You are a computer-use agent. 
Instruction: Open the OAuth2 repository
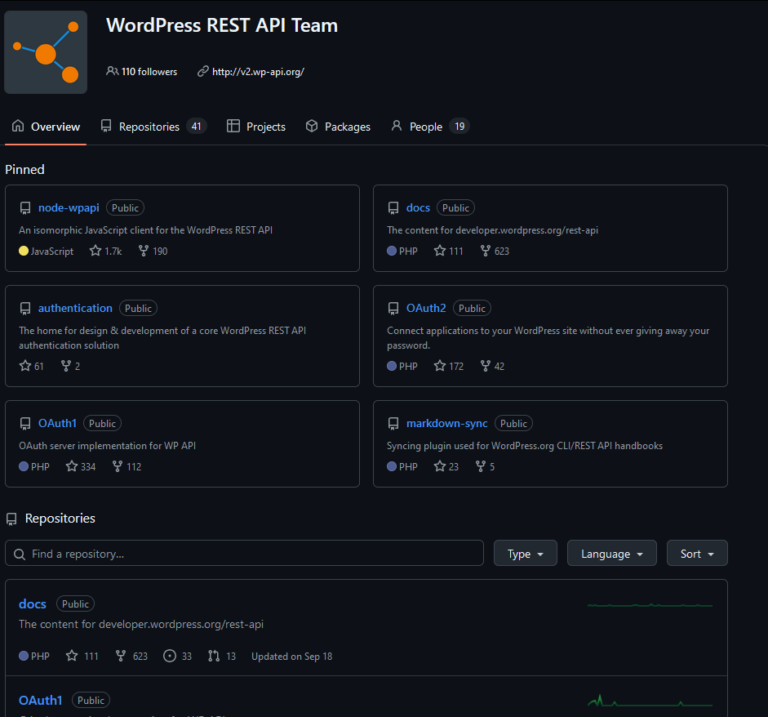click(x=426, y=308)
